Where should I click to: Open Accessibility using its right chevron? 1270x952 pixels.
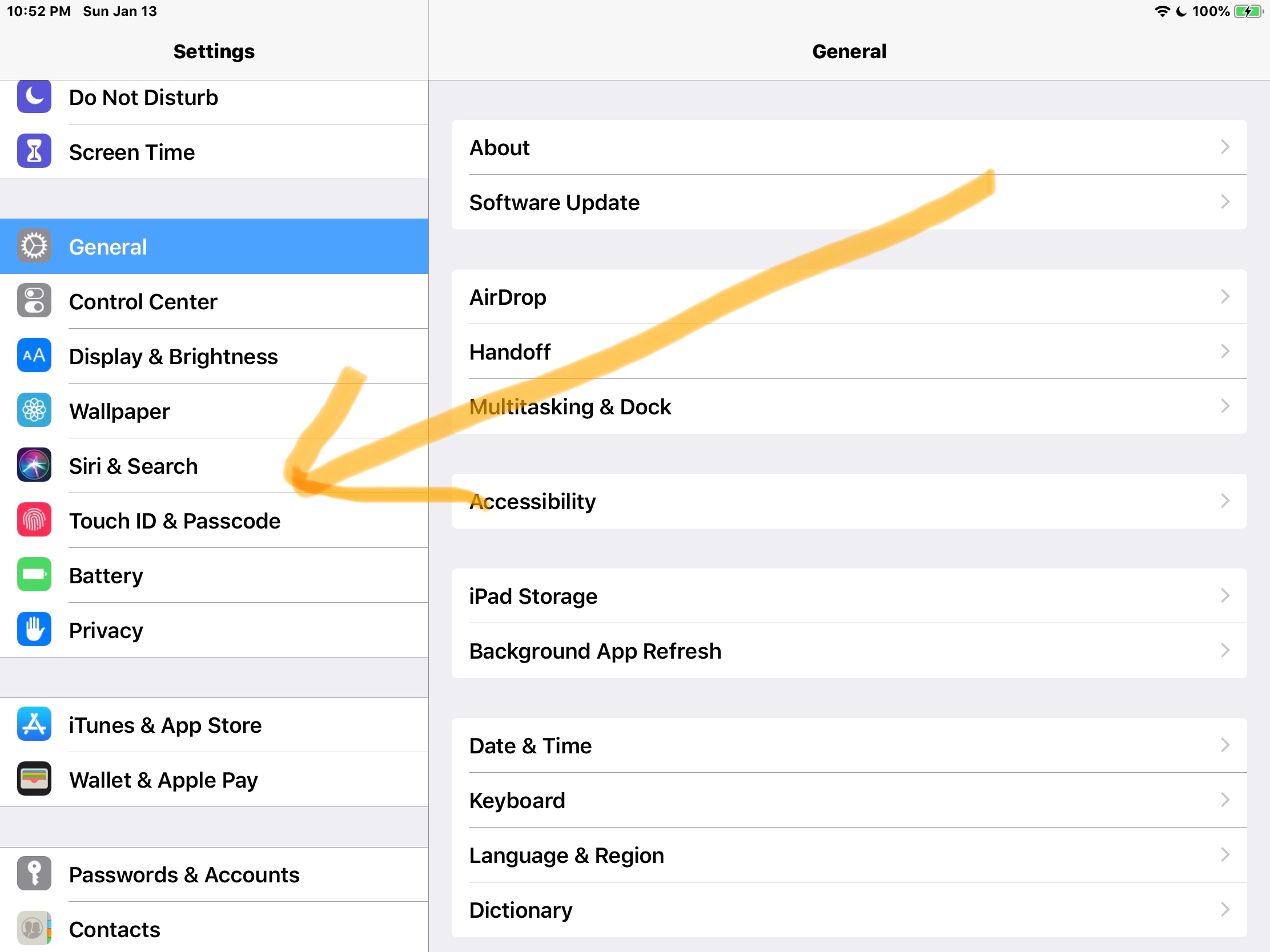[x=1225, y=501]
